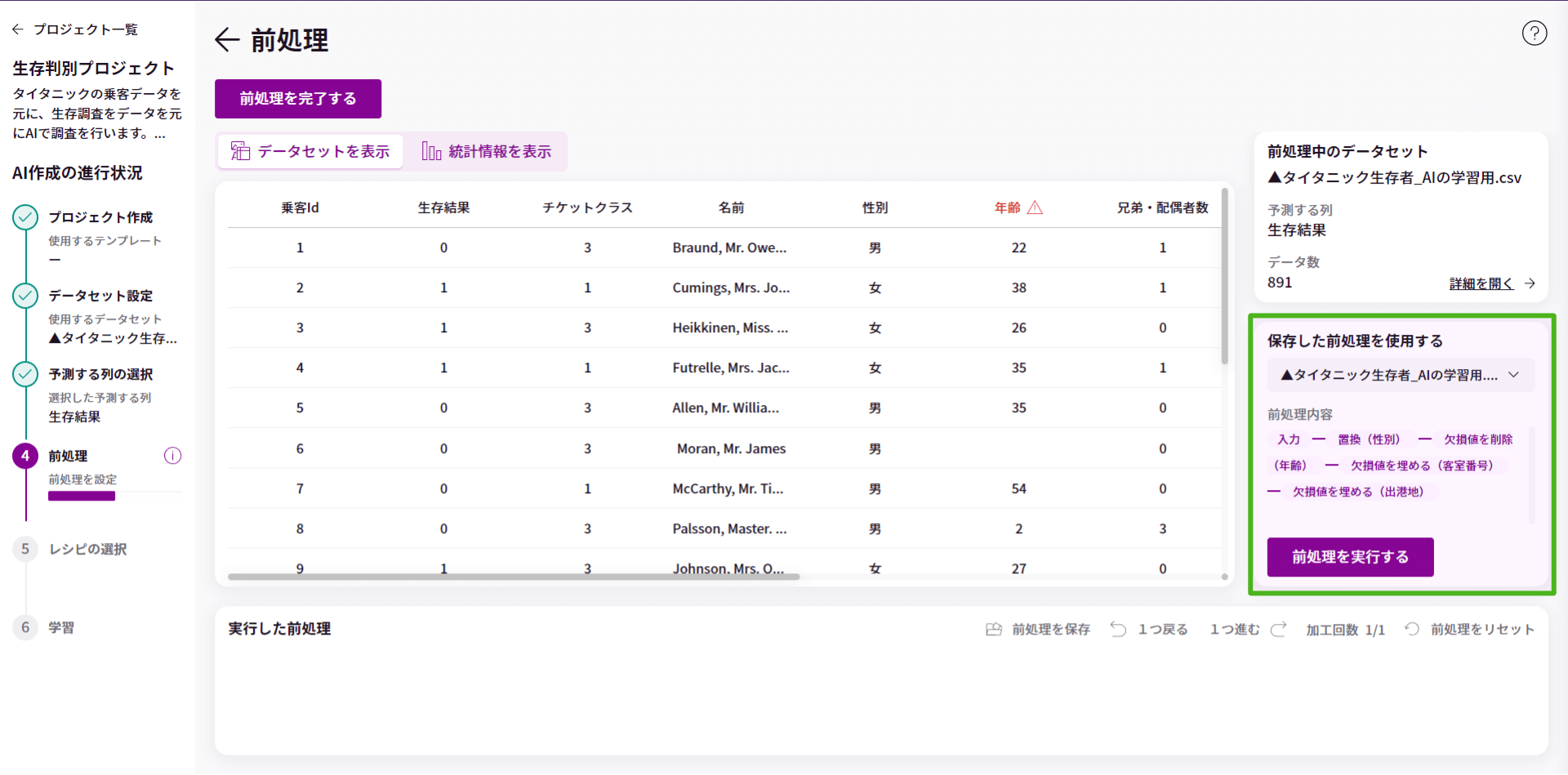Select the Heikkinen, Miss. ... name cell
Image resolution: width=1568 pixels, height=775 pixels.
tap(730, 327)
